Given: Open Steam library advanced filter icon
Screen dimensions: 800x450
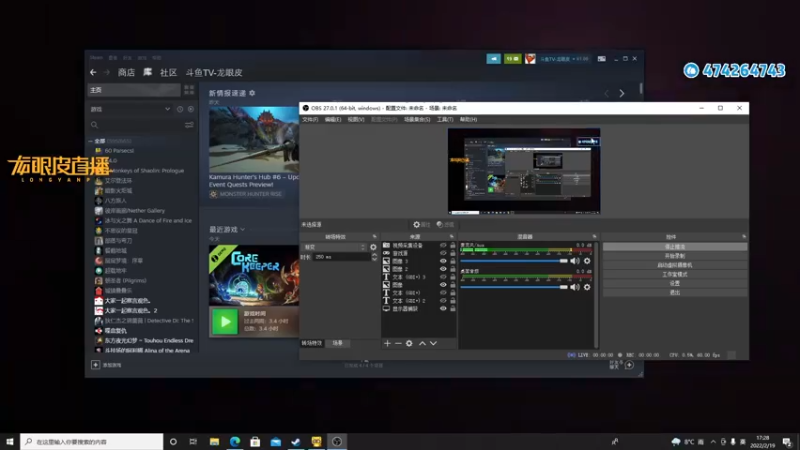Looking at the screenshot, I should pos(189,125).
